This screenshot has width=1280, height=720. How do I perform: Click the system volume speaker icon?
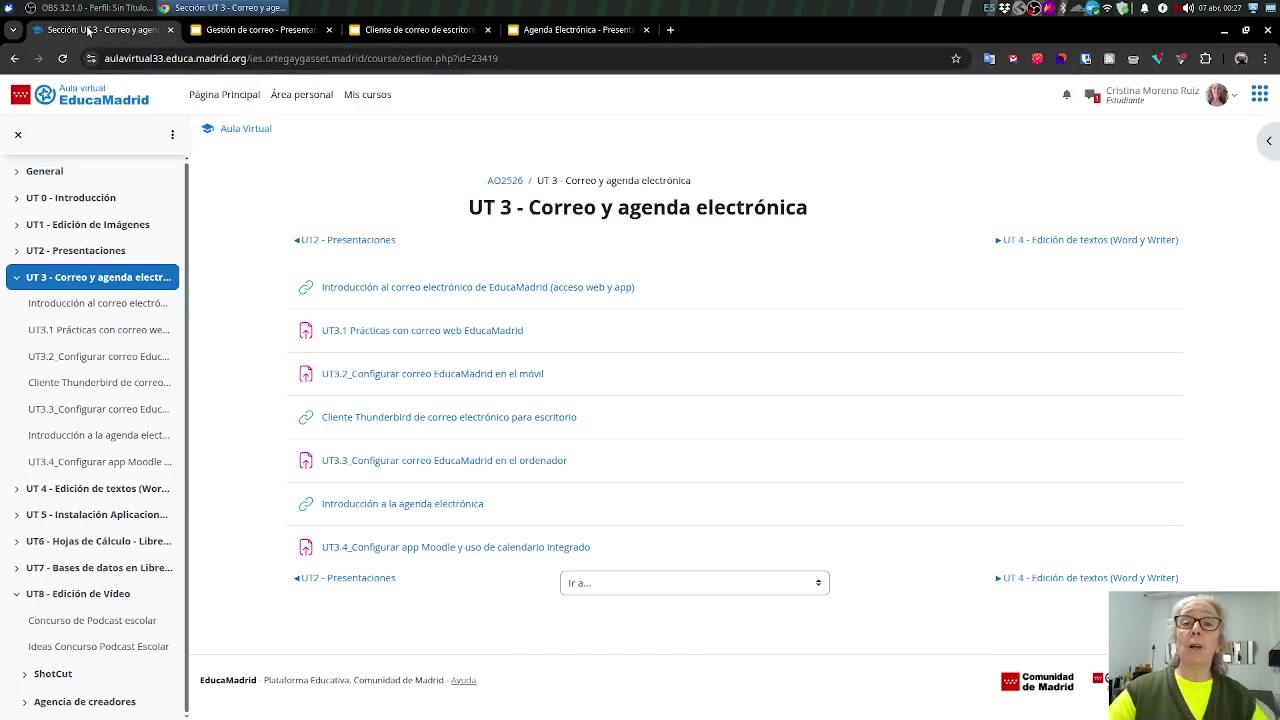coord(1187,8)
